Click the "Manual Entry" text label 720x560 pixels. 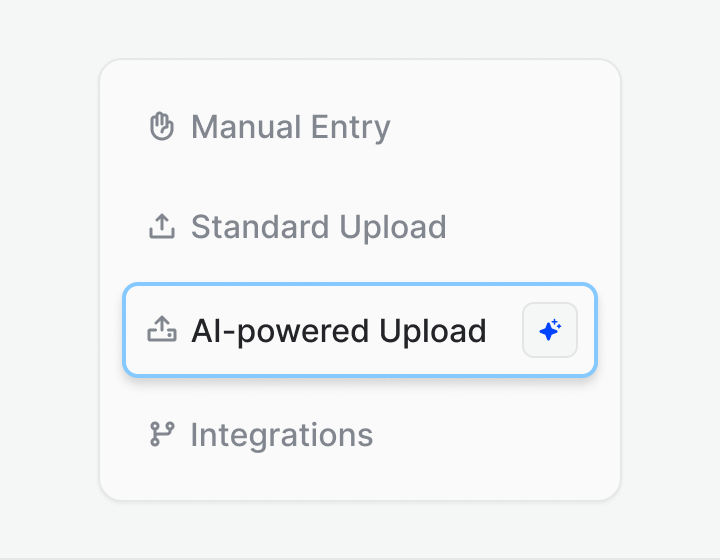tap(291, 128)
